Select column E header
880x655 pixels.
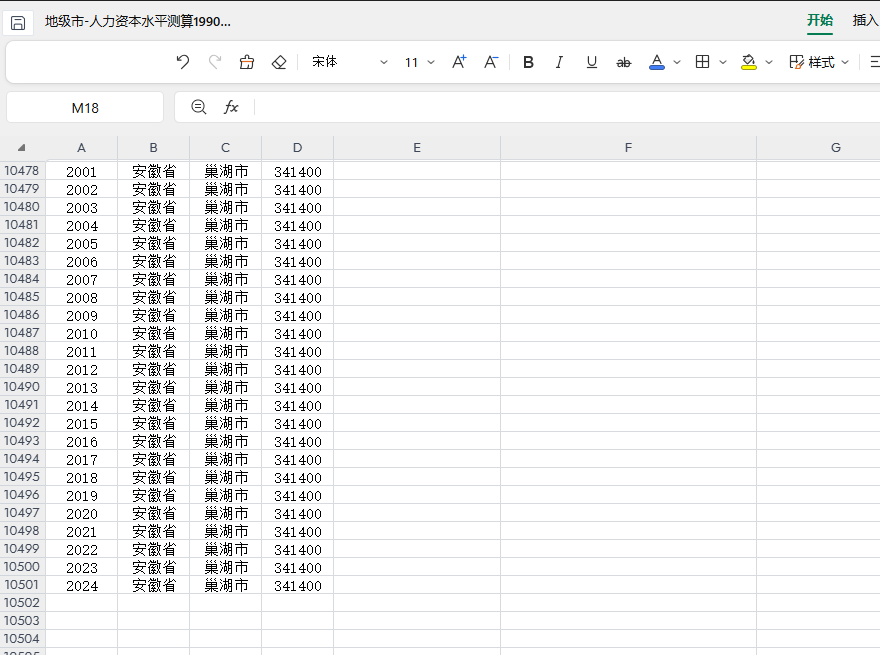pyautogui.click(x=417, y=148)
